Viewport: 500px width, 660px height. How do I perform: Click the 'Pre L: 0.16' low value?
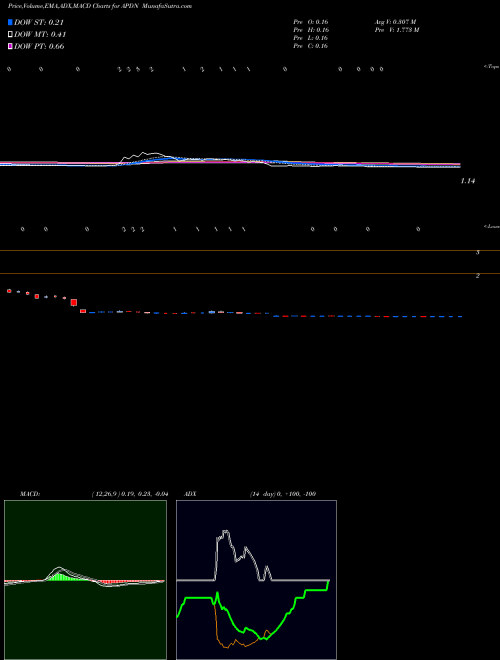click(x=311, y=38)
